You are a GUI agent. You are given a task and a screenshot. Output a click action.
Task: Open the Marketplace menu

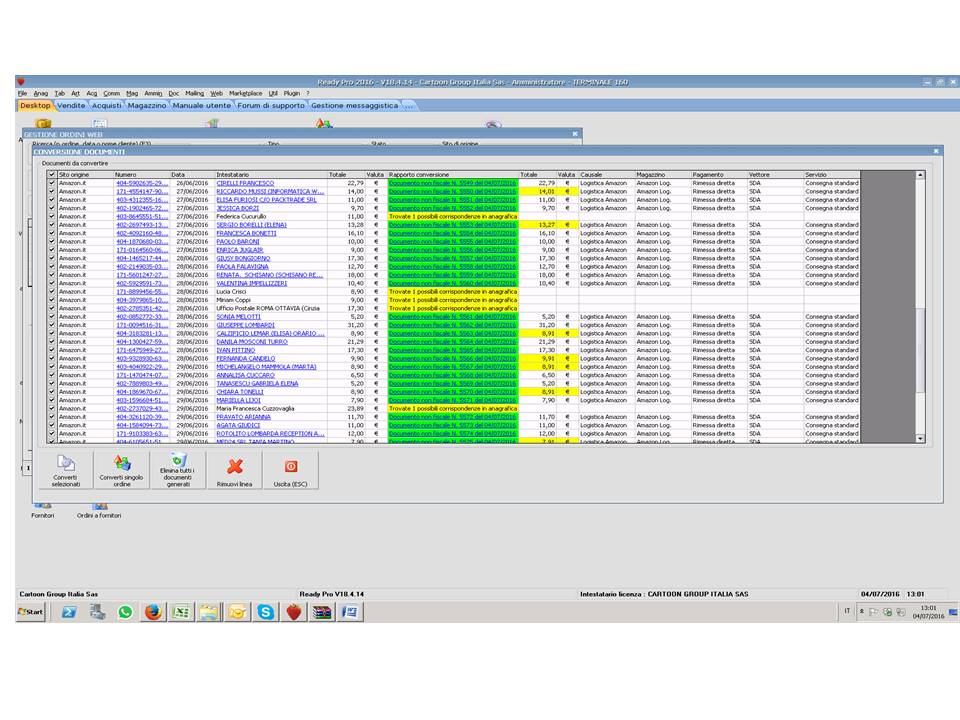[246, 93]
